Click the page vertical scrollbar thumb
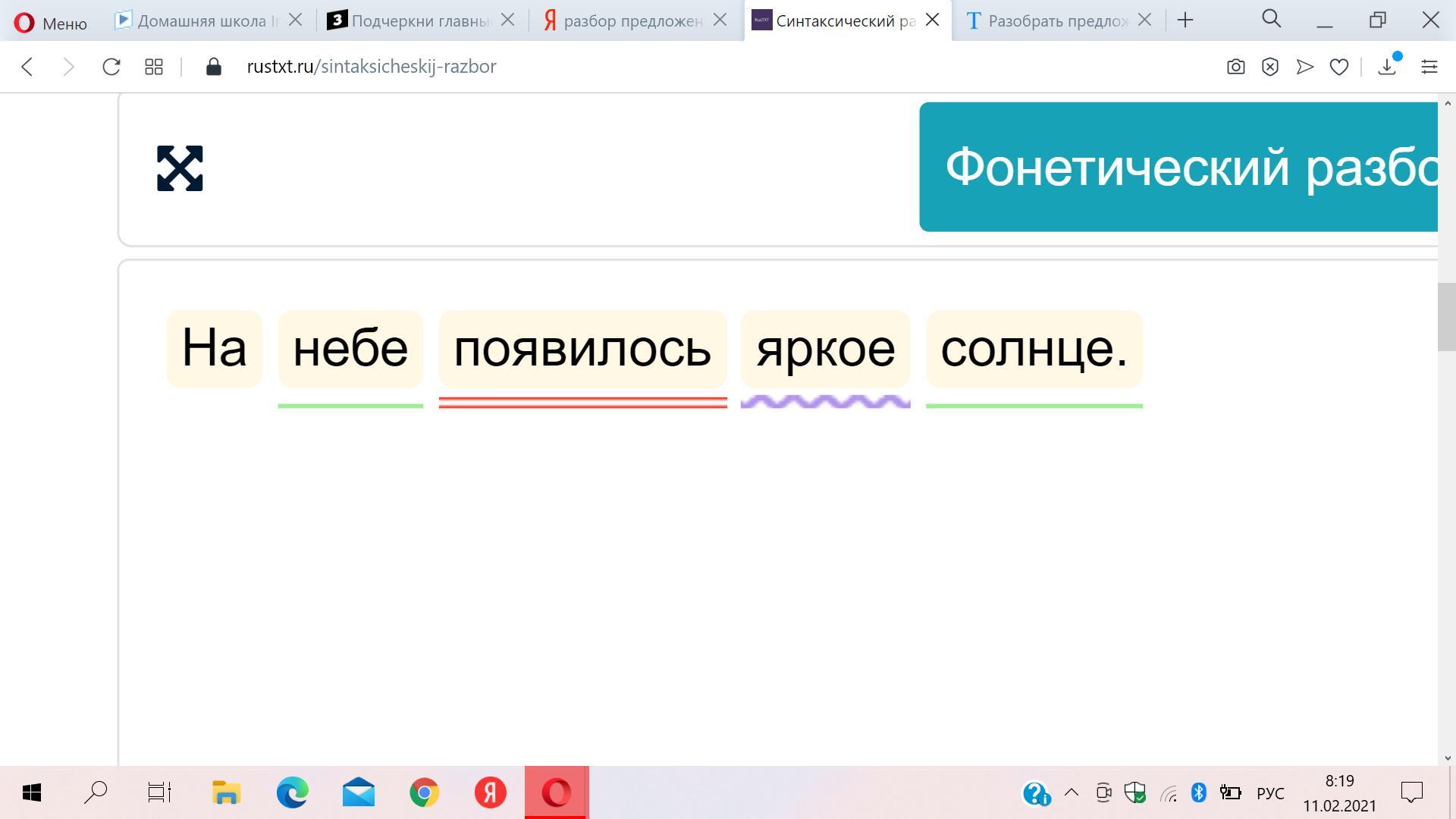Image resolution: width=1456 pixels, height=819 pixels. click(x=1447, y=317)
